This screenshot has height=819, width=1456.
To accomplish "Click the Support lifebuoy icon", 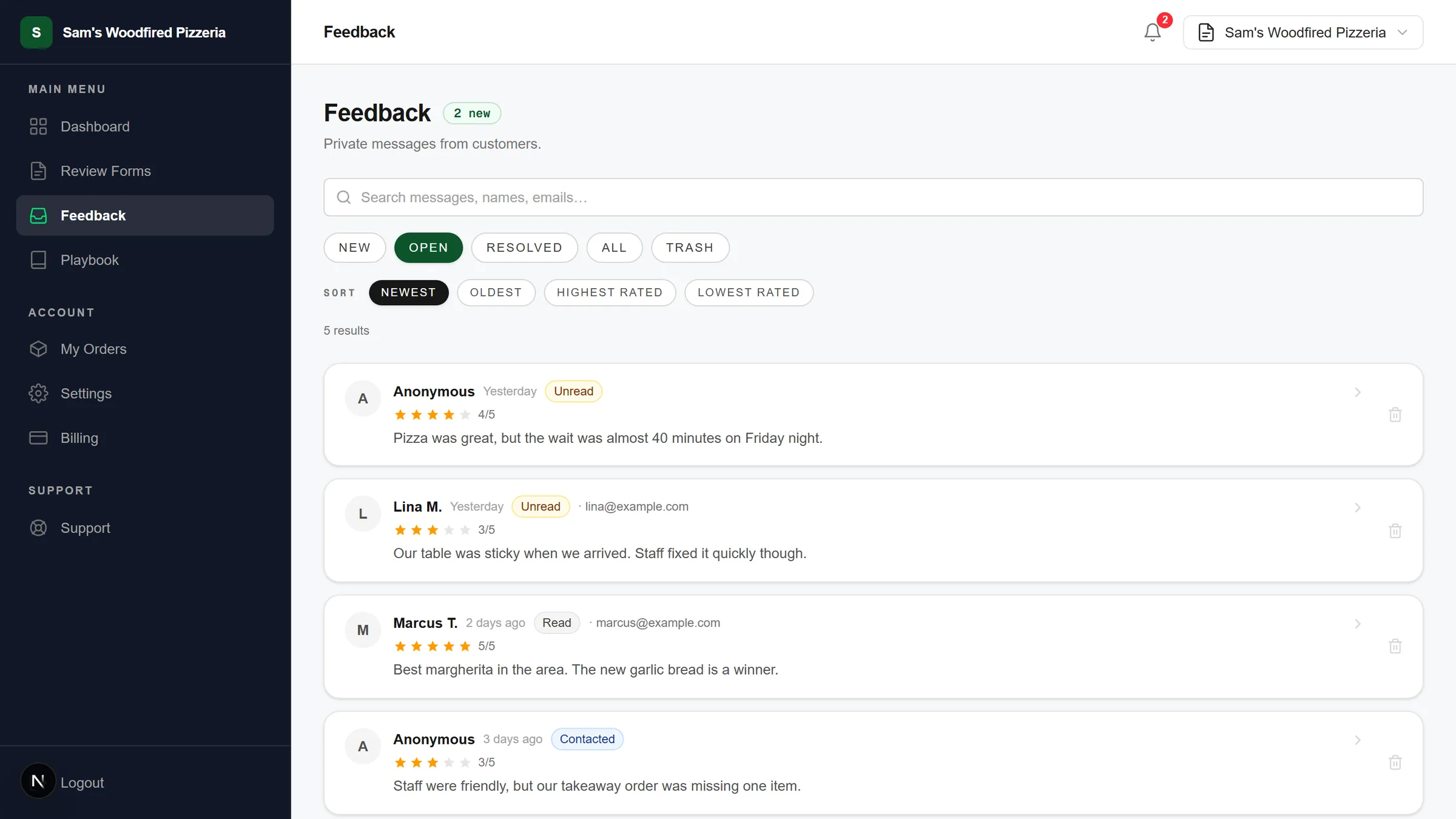I will (x=38, y=528).
